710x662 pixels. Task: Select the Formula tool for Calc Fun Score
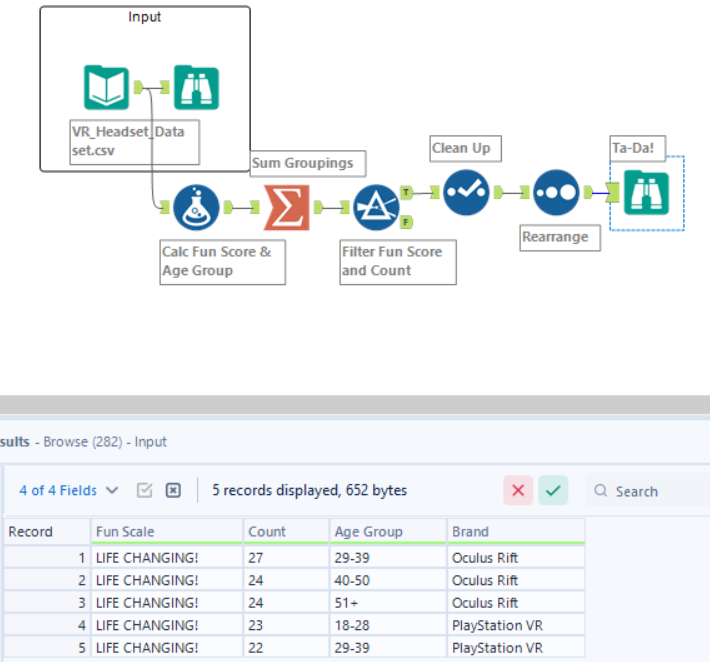coord(196,208)
